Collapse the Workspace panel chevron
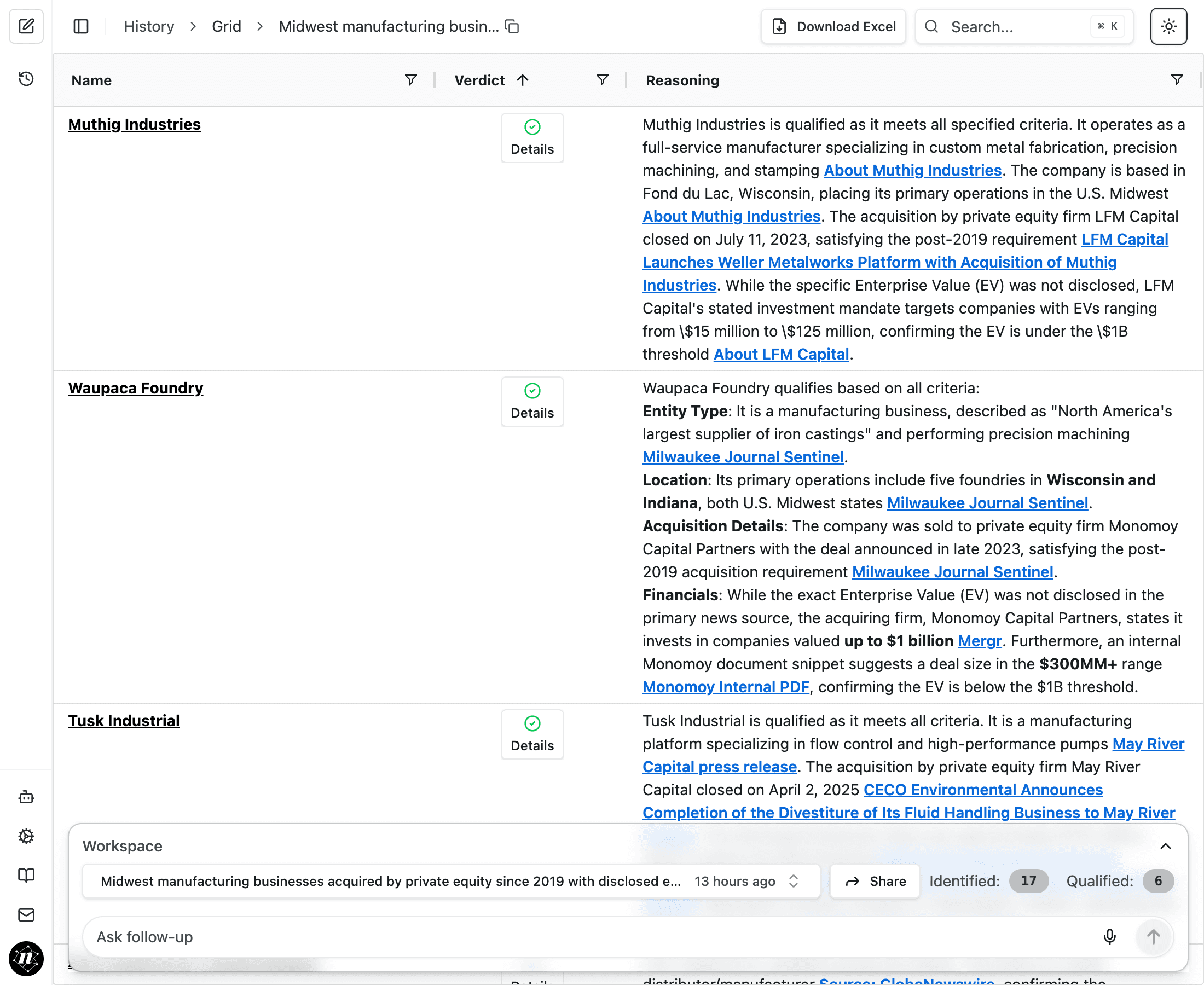The image size is (1204, 985). click(x=1166, y=846)
